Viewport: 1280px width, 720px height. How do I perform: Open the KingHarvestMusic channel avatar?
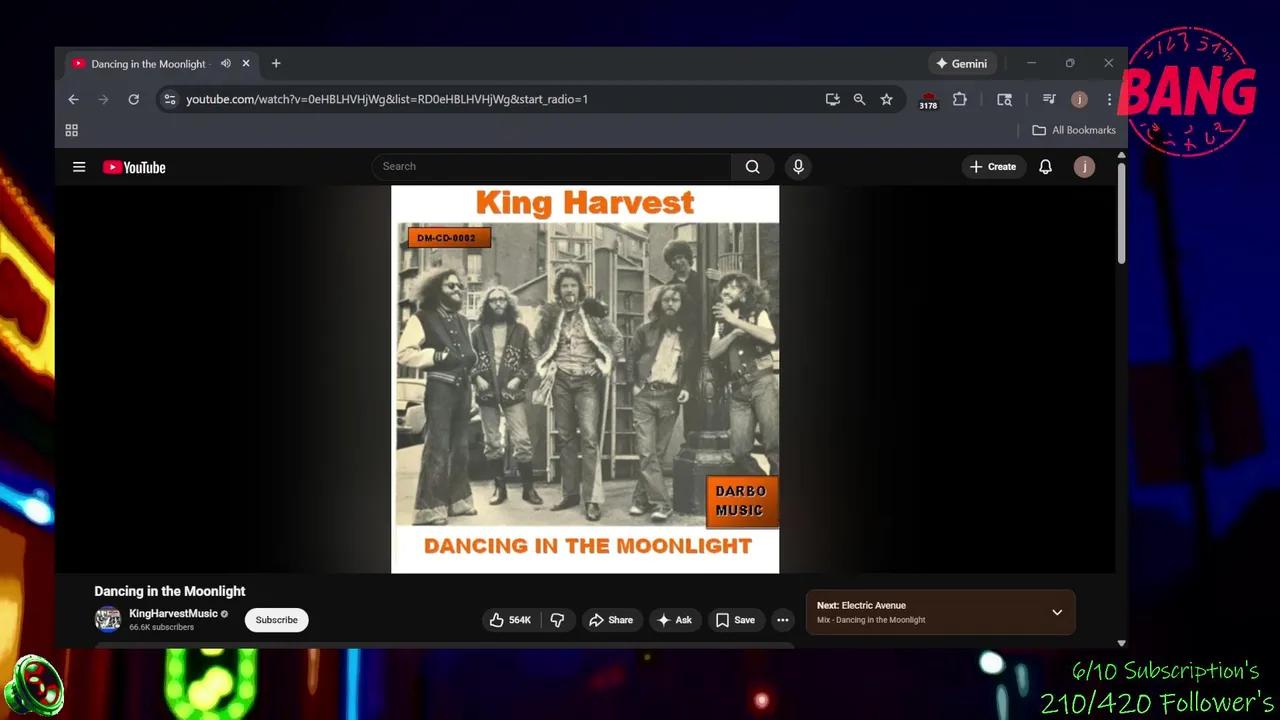(107, 620)
